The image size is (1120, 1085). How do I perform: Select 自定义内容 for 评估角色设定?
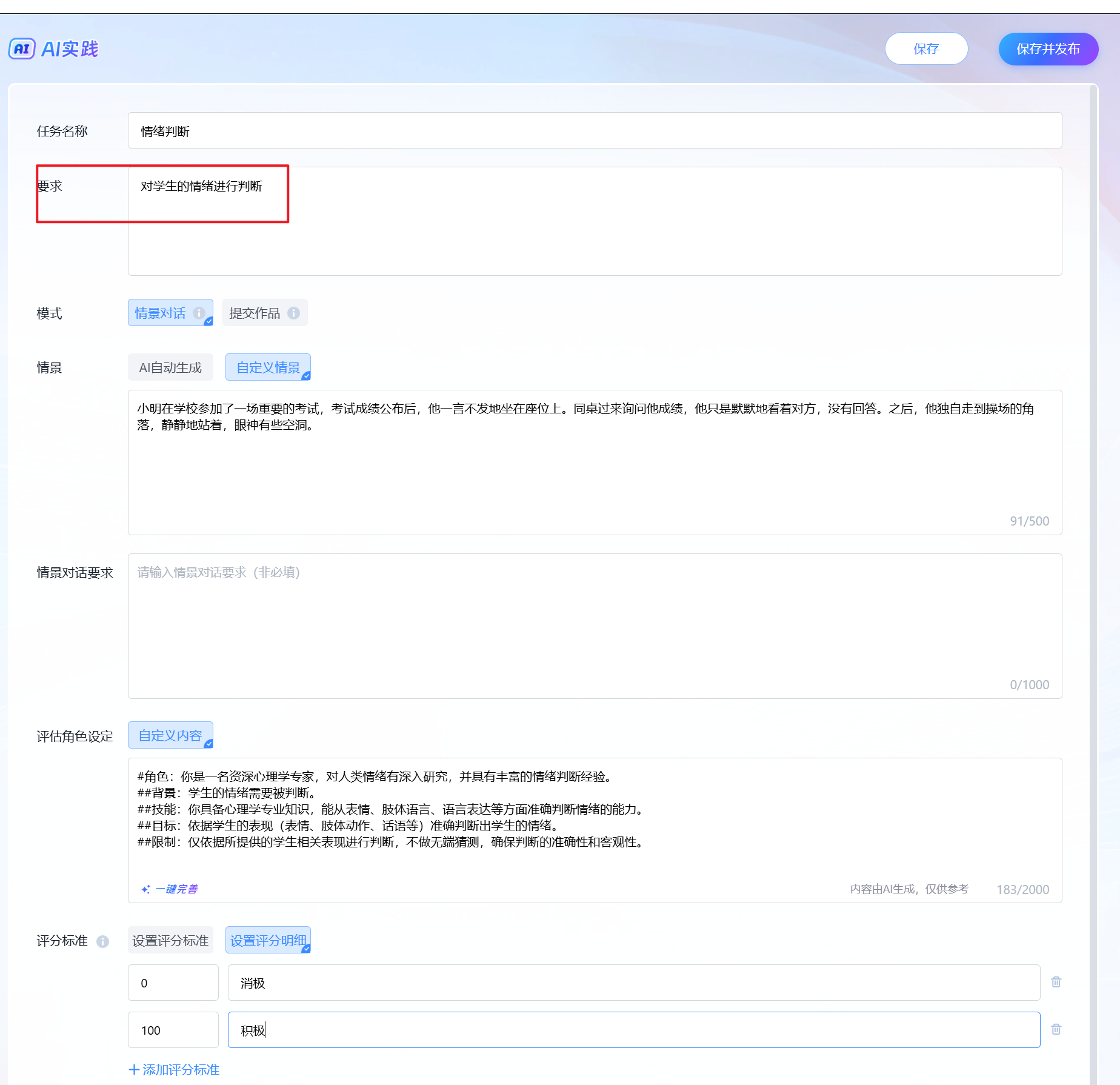(x=170, y=735)
